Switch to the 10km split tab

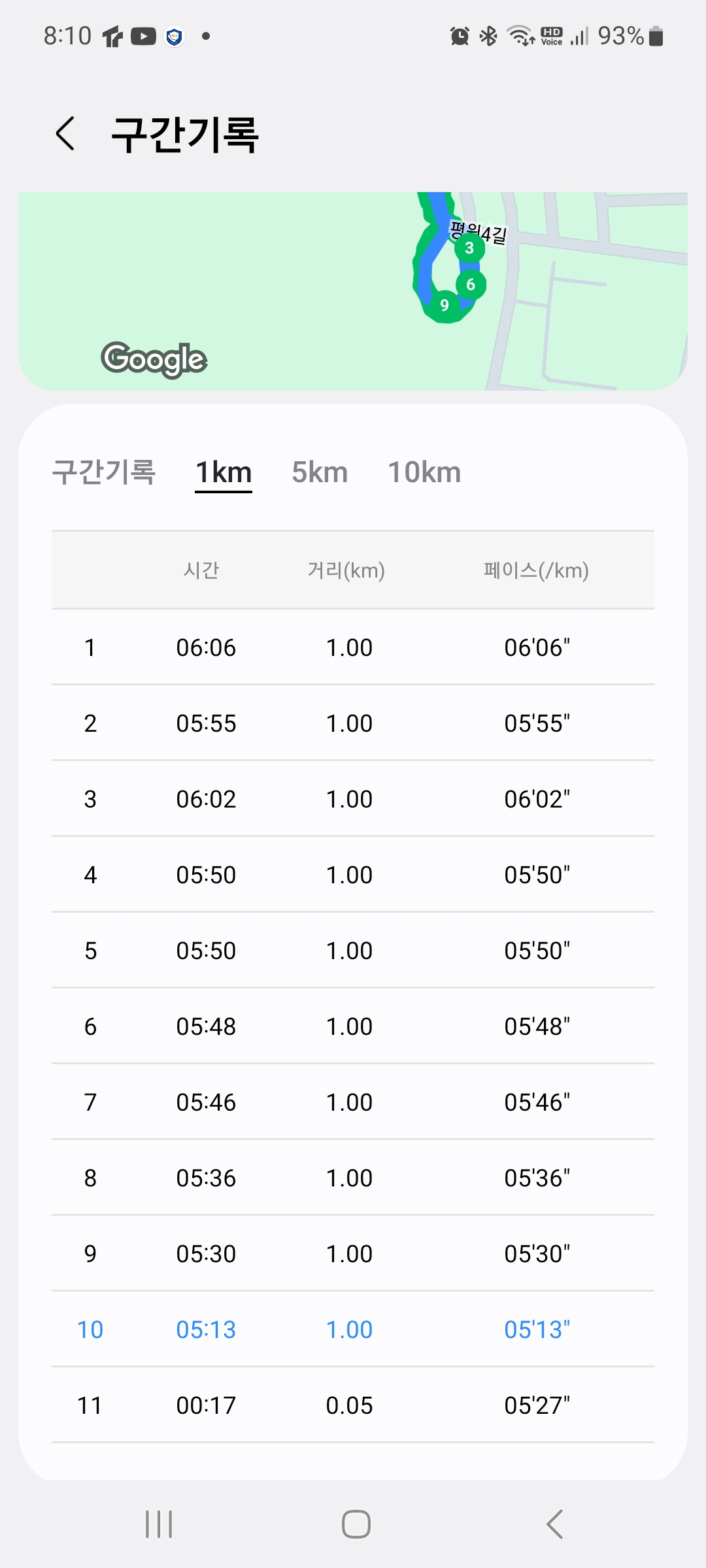coord(424,472)
